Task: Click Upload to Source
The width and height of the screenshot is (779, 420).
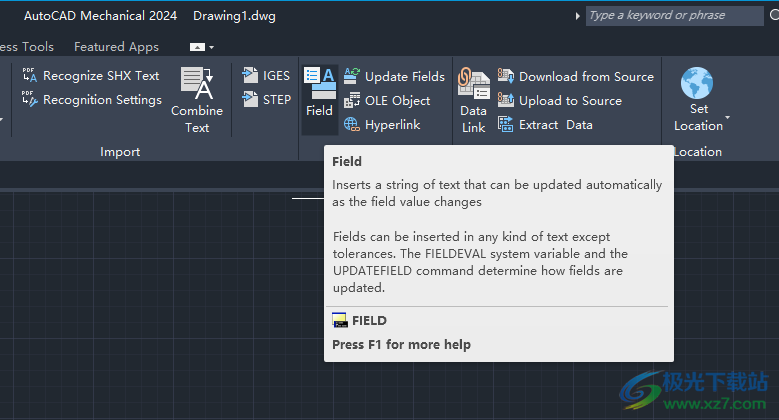Action: coord(560,100)
